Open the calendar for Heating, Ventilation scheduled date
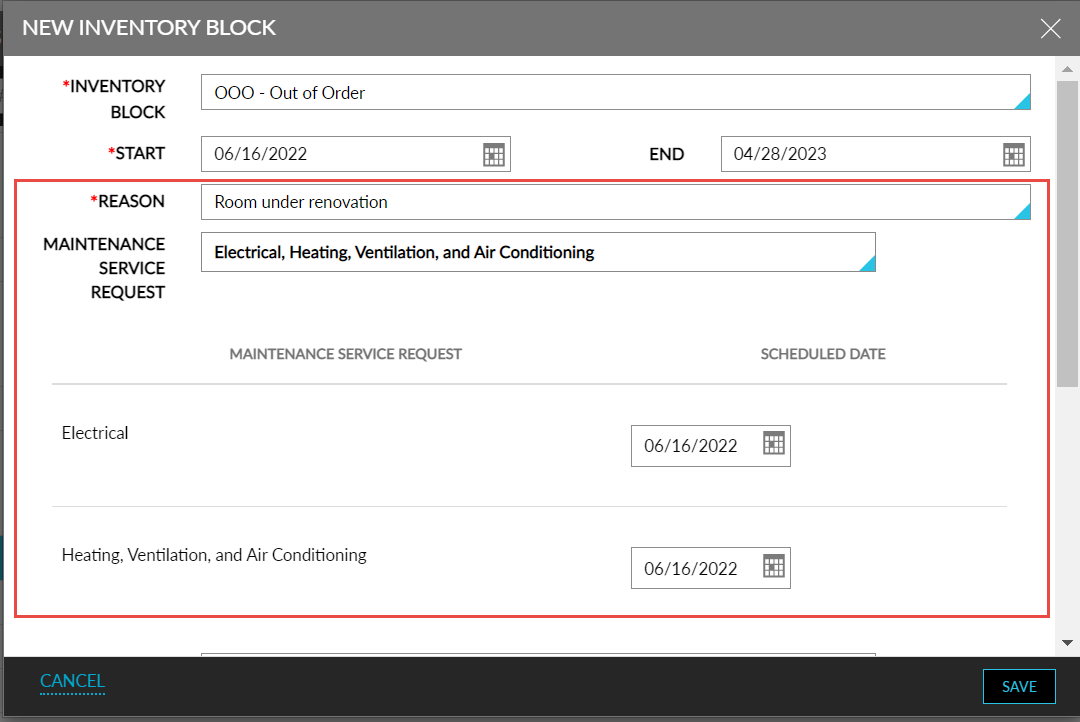 click(773, 567)
